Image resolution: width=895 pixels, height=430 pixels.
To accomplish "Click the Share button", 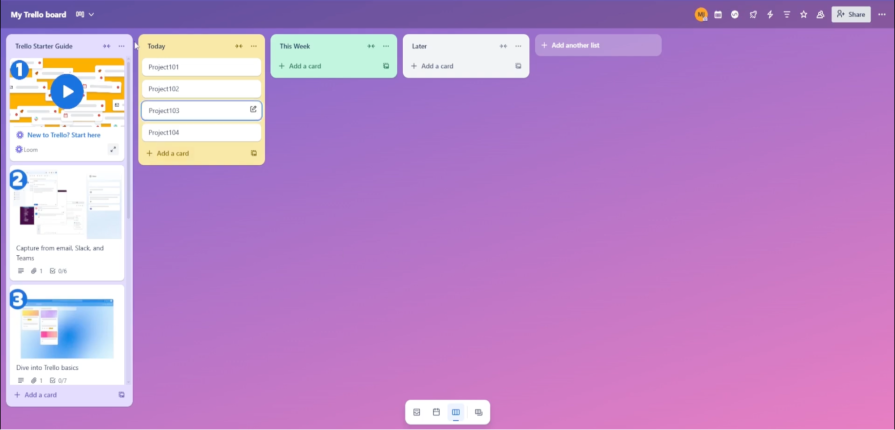I will tap(851, 14).
